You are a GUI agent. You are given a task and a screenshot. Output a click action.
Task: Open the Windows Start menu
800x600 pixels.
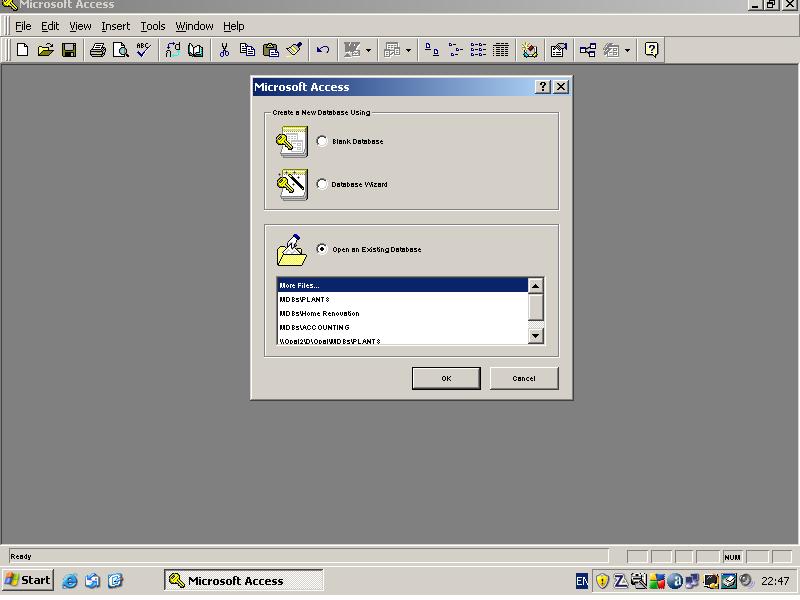click(x=28, y=580)
